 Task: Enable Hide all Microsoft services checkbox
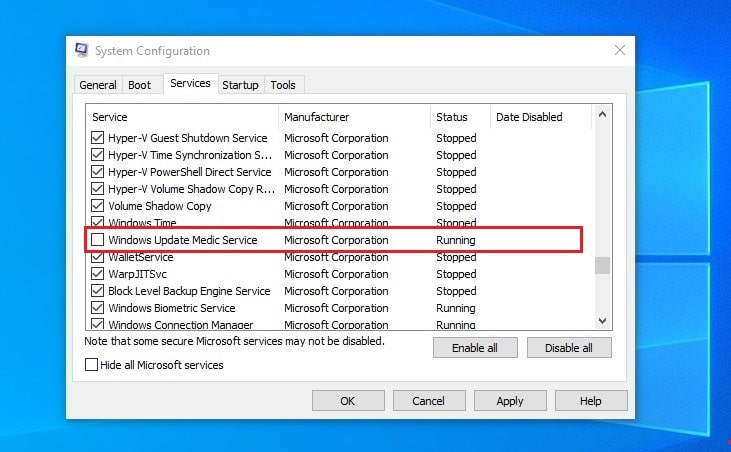click(x=91, y=364)
